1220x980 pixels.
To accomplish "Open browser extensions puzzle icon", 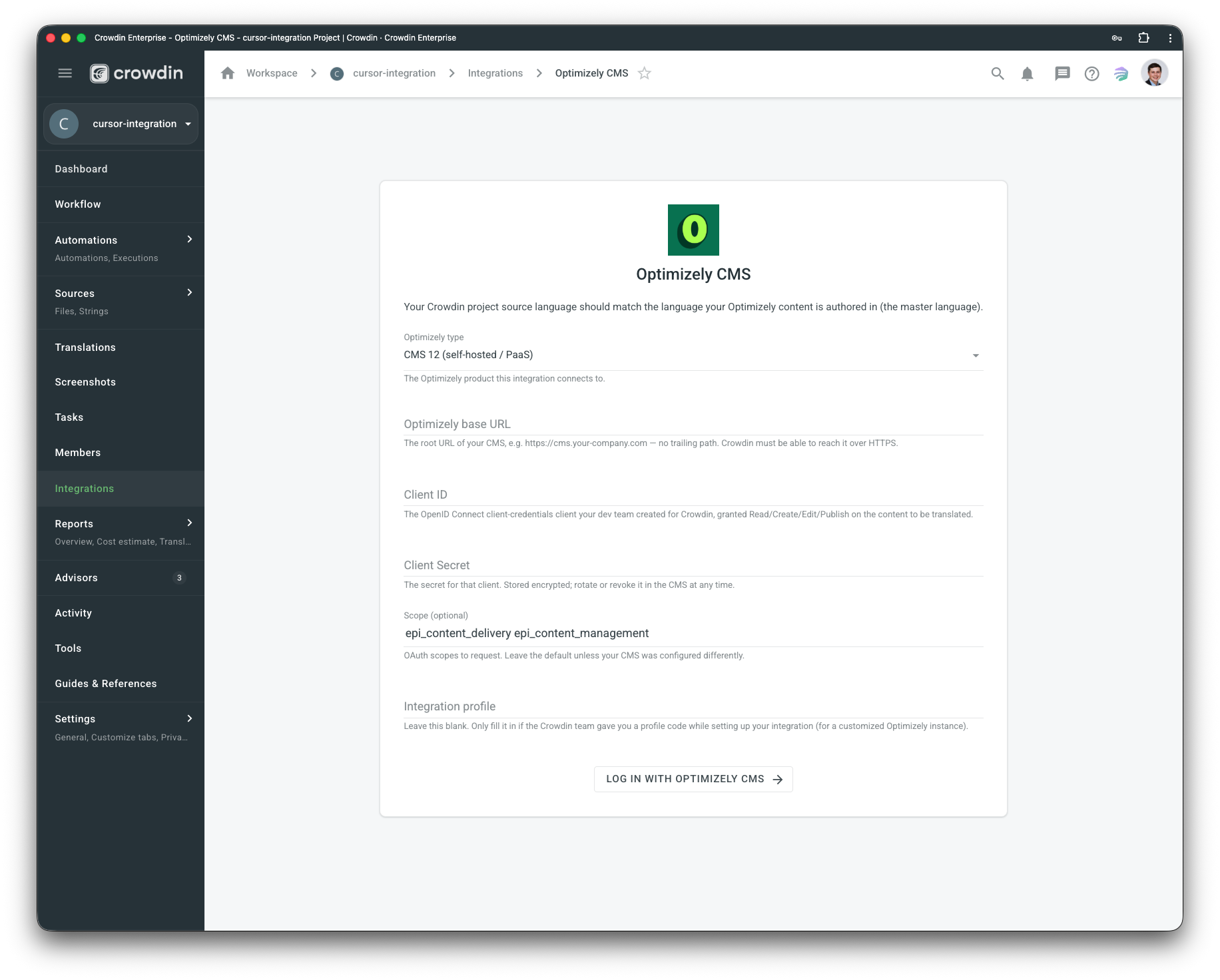I will click(x=1143, y=38).
